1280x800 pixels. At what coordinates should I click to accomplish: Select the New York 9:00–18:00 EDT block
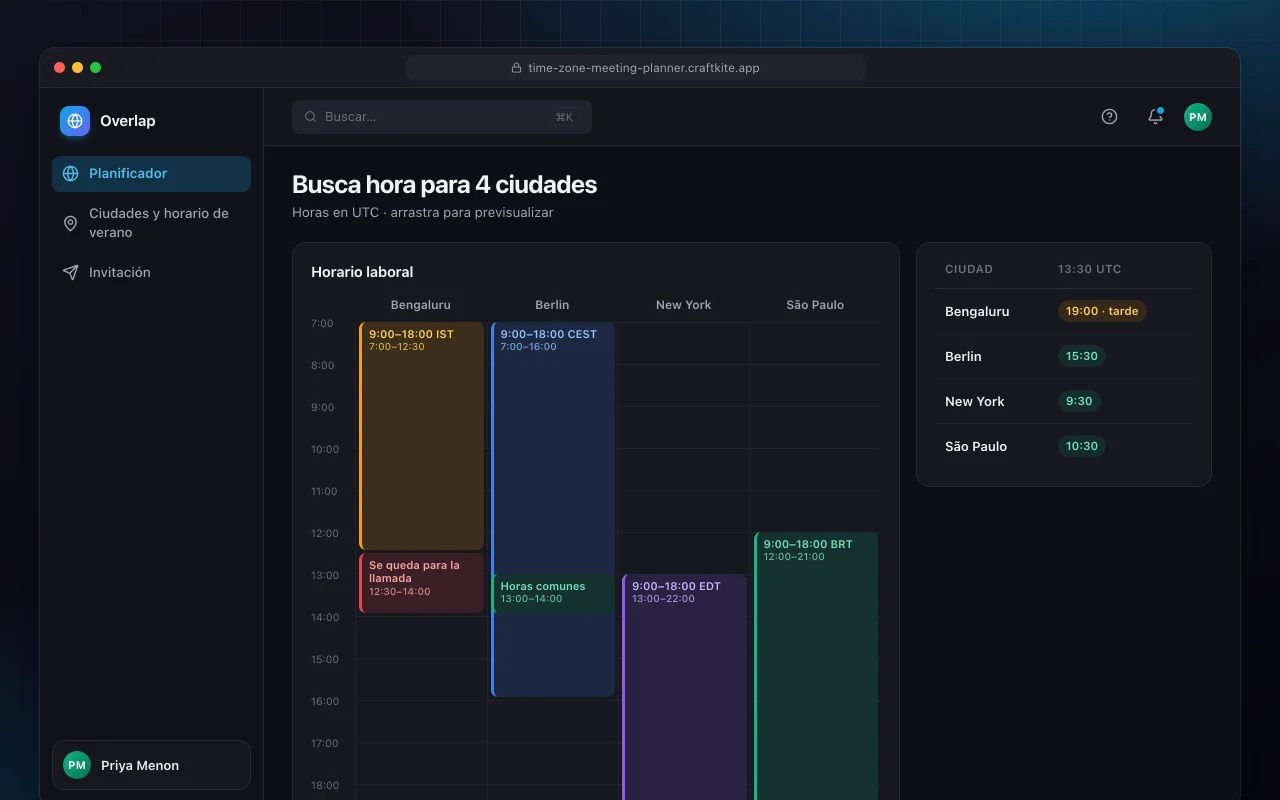[685, 687]
